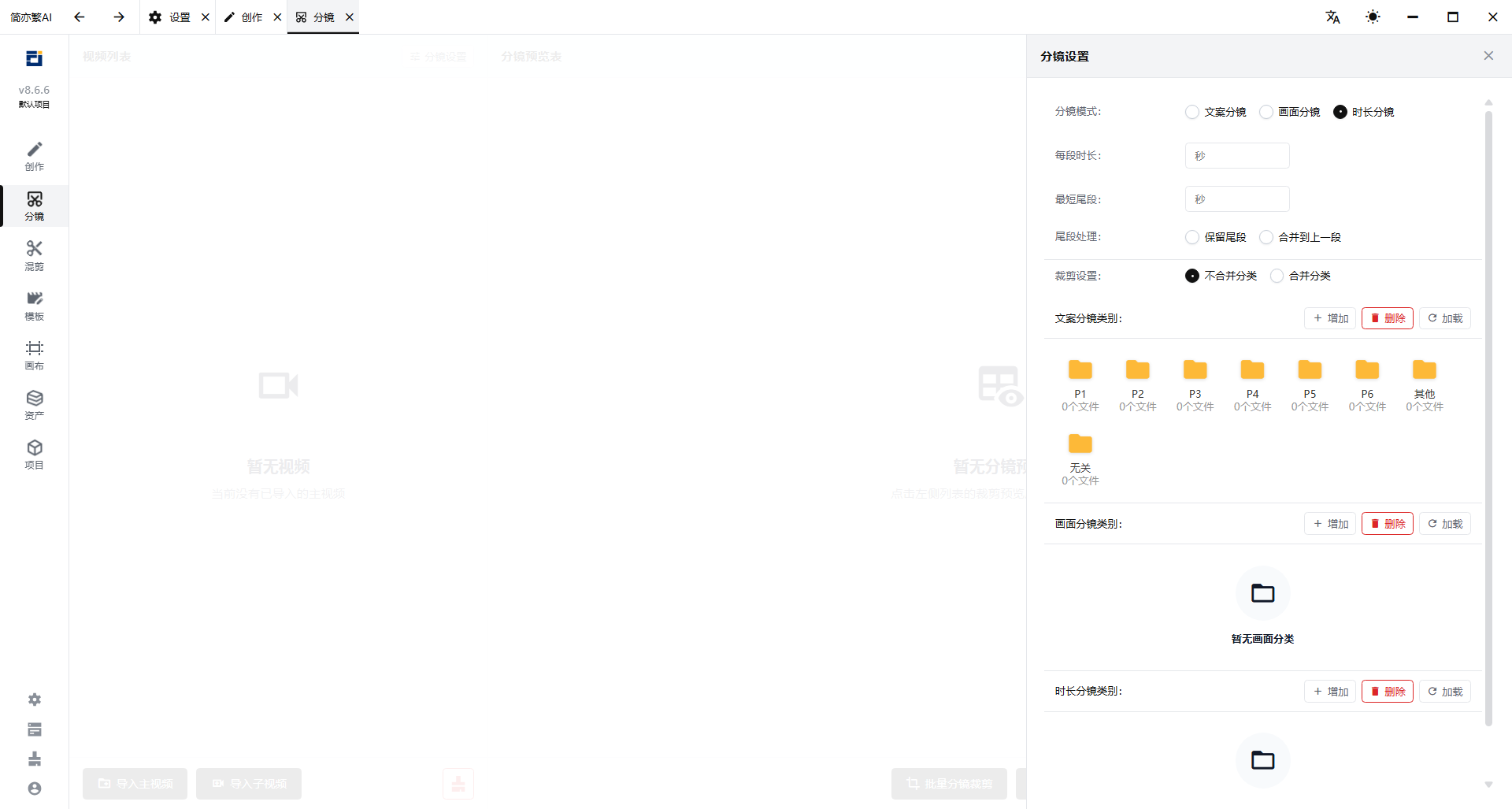Select 合并分类 radio button
This screenshot has width=1512, height=809.
1277,276
